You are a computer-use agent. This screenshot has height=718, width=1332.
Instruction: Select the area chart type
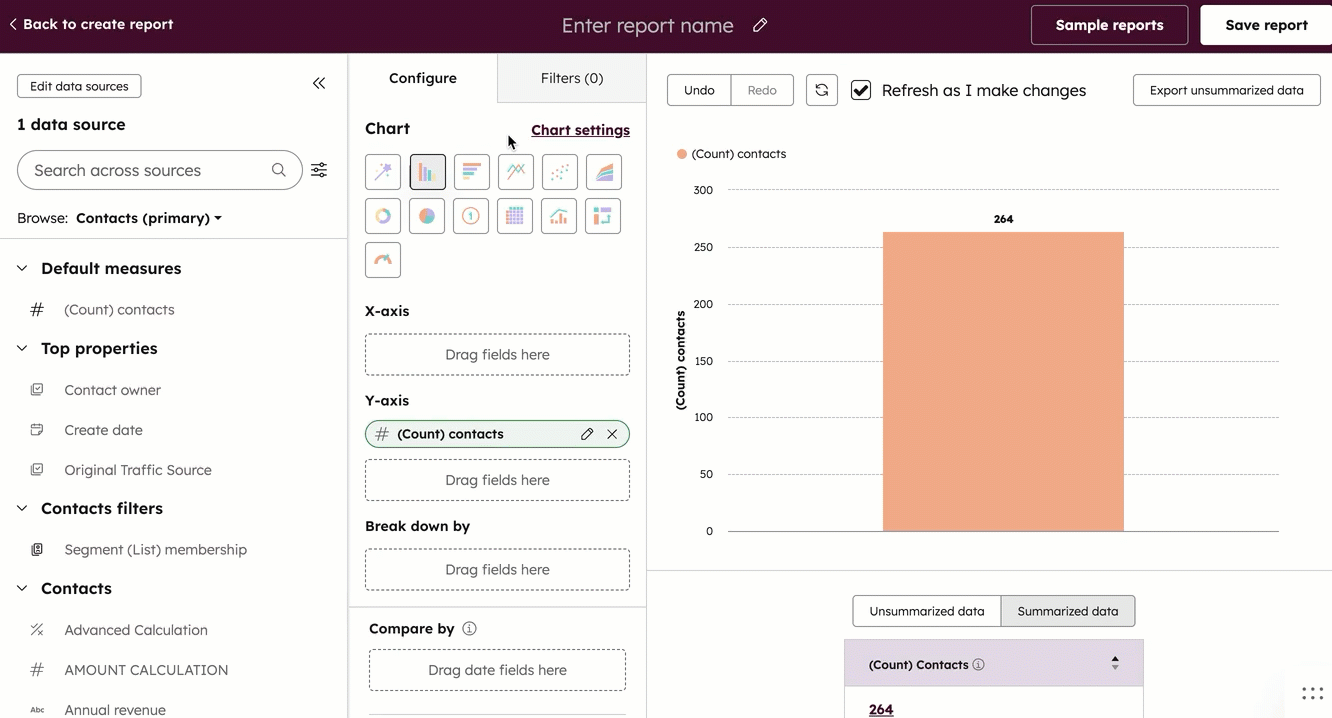603,171
